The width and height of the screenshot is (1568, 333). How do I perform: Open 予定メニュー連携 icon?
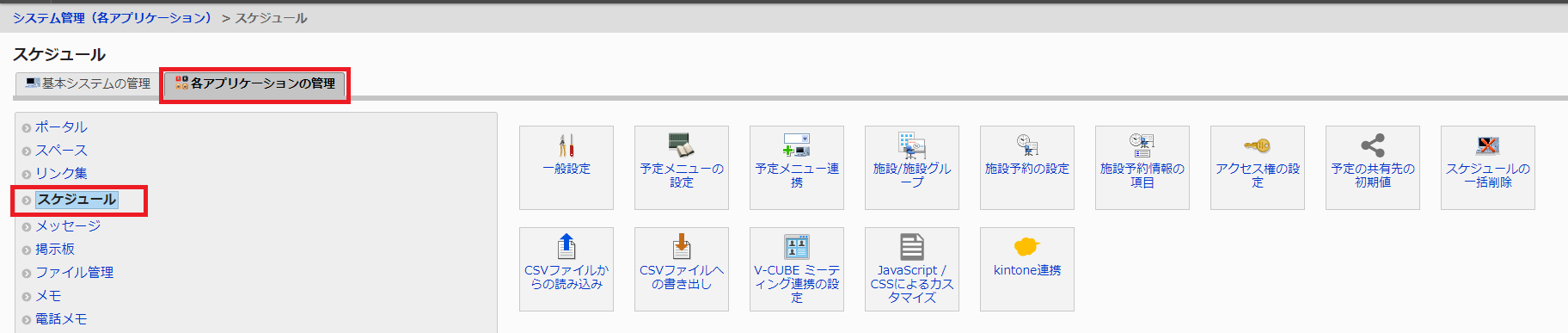(x=796, y=145)
